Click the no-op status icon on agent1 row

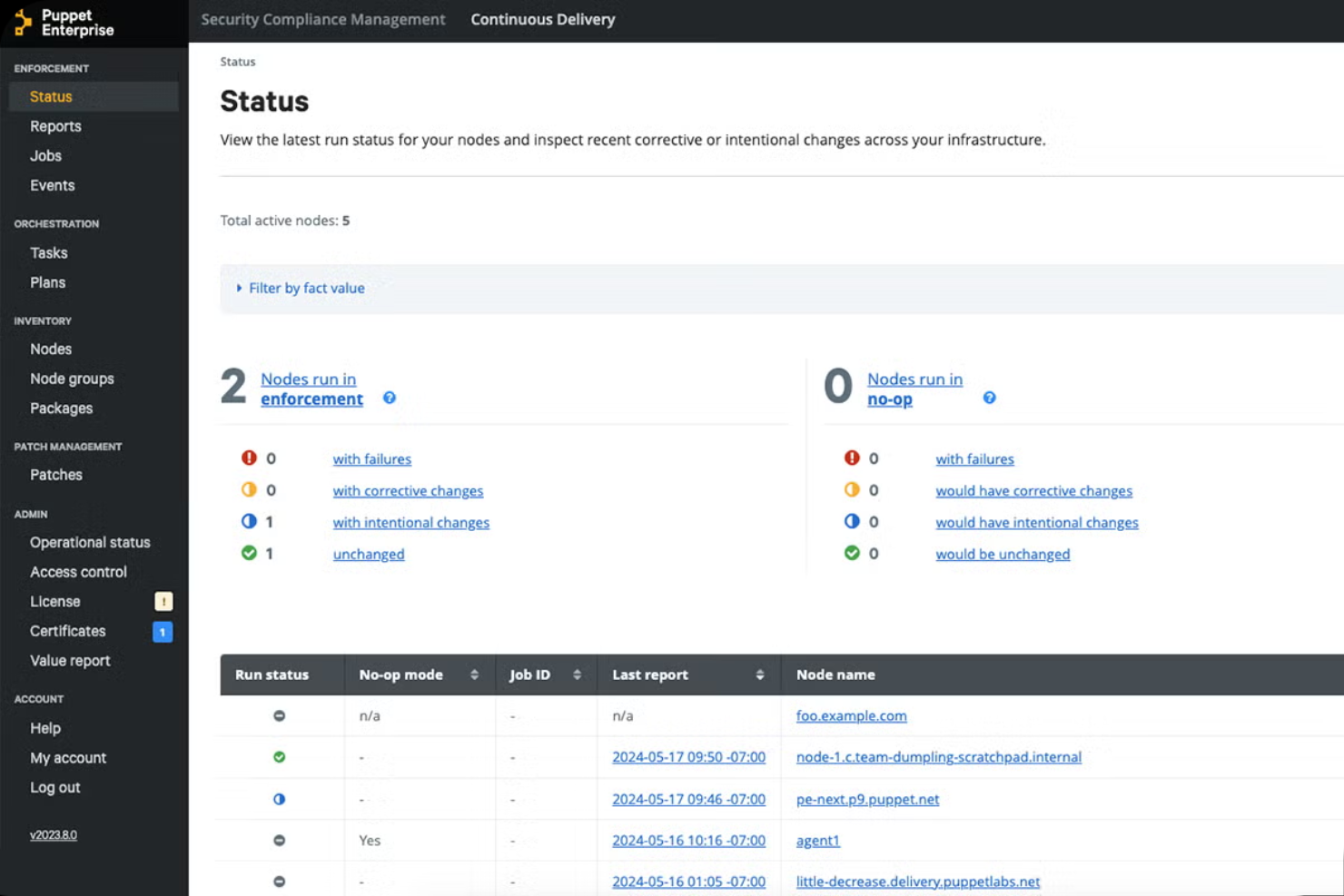click(280, 840)
